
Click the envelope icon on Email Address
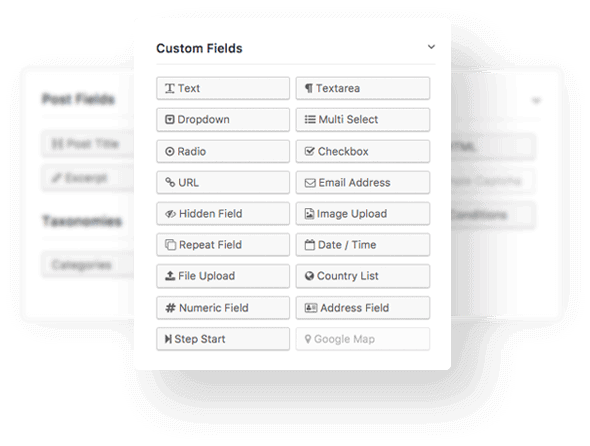click(x=310, y=183)
